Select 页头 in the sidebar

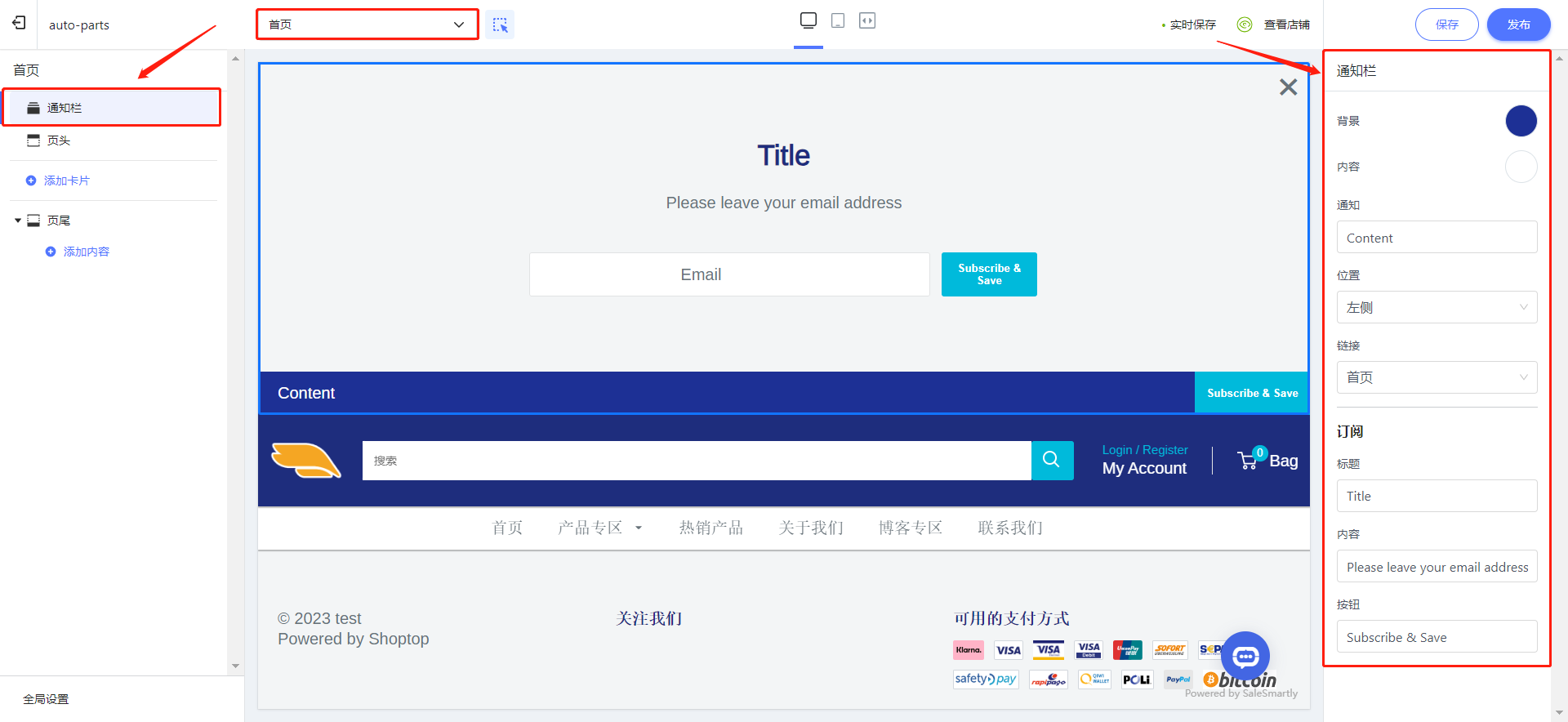point(59,140)
